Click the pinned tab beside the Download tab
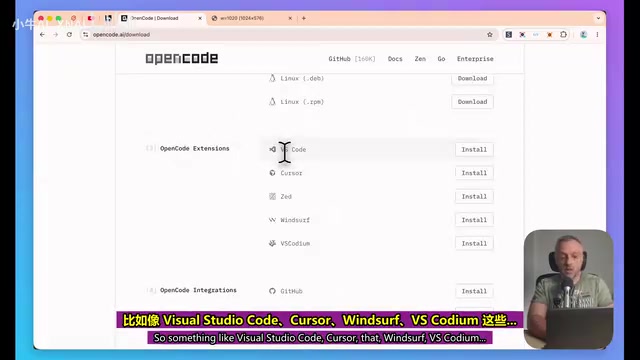Screen dimensions: 640x360 coord(108,18)
